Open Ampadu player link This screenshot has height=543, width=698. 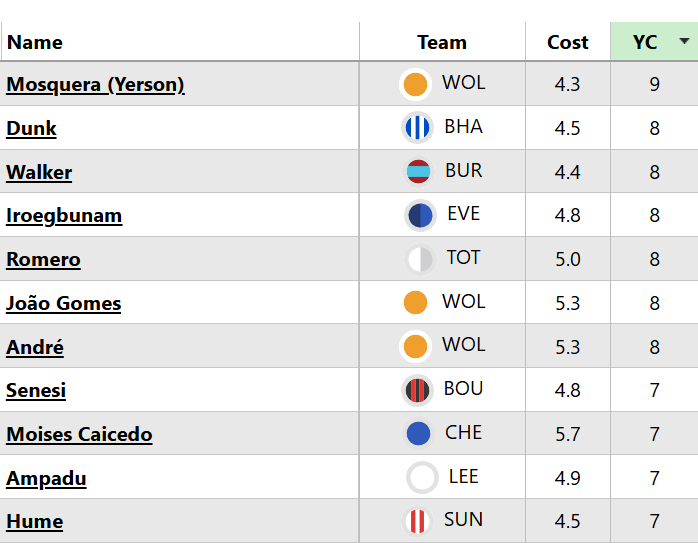(x=46, y=478)
